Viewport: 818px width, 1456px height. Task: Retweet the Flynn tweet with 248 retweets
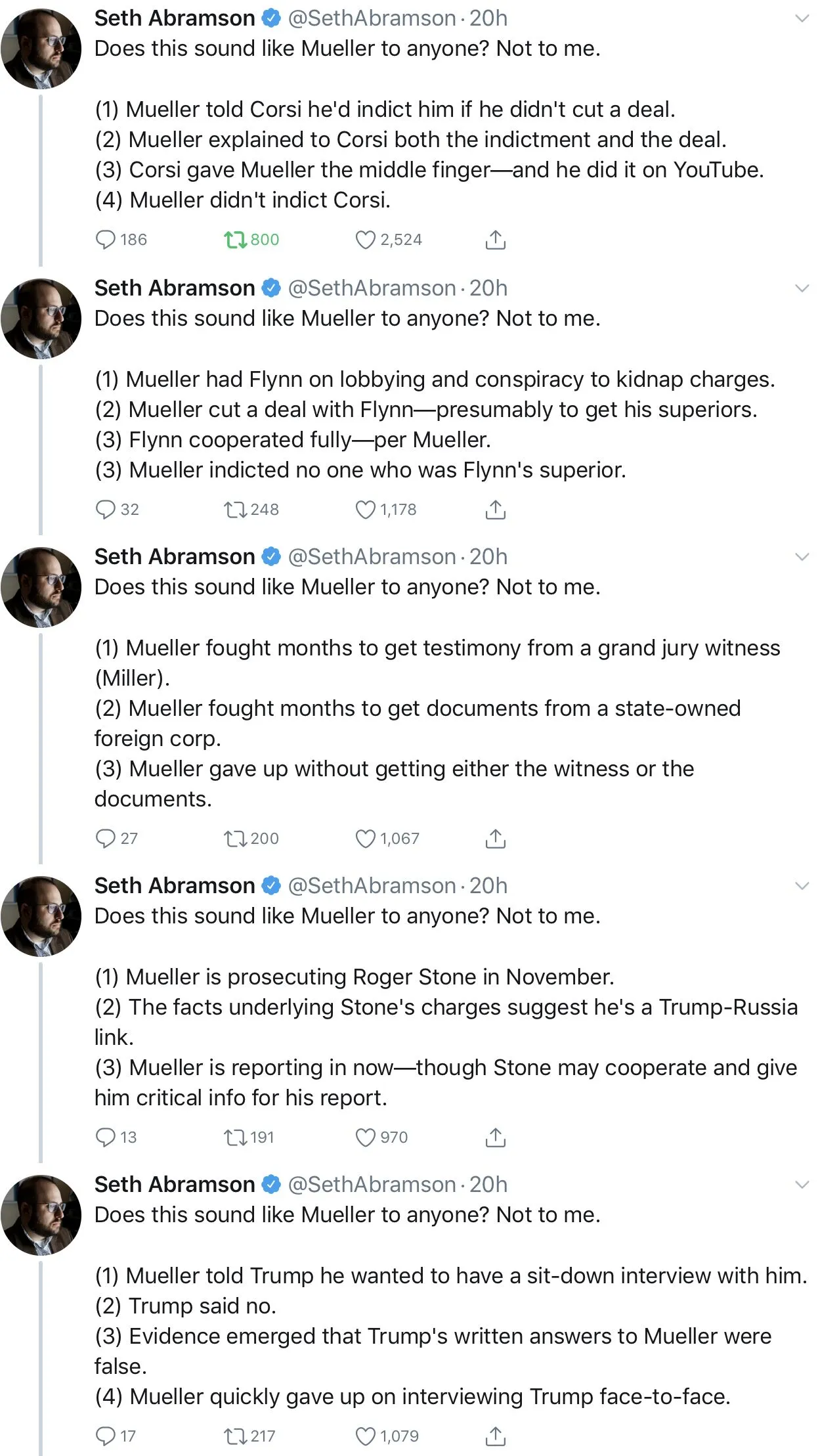click(235, 510)
